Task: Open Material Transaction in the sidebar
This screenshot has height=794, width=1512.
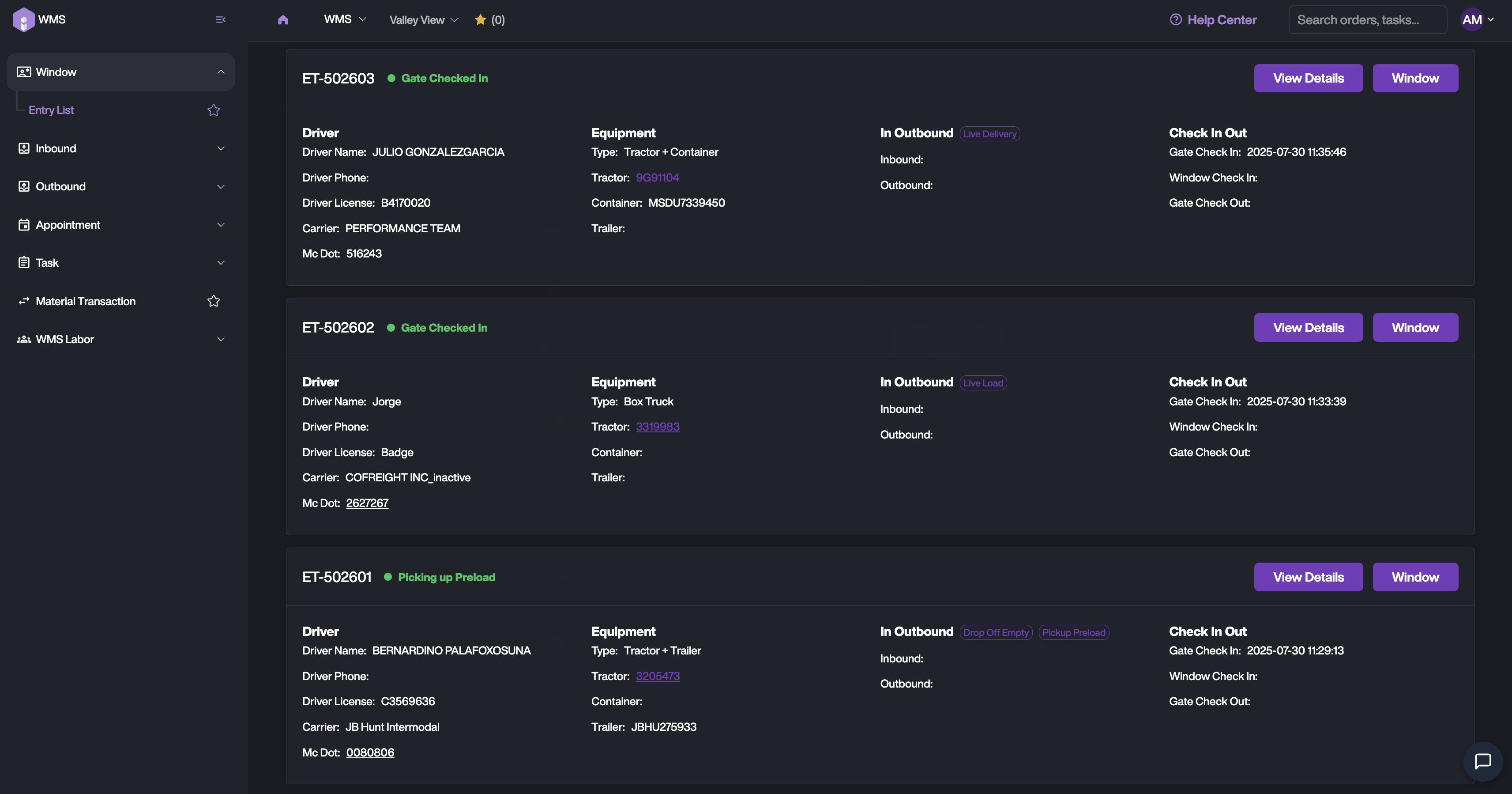Action: click(86, 301)
